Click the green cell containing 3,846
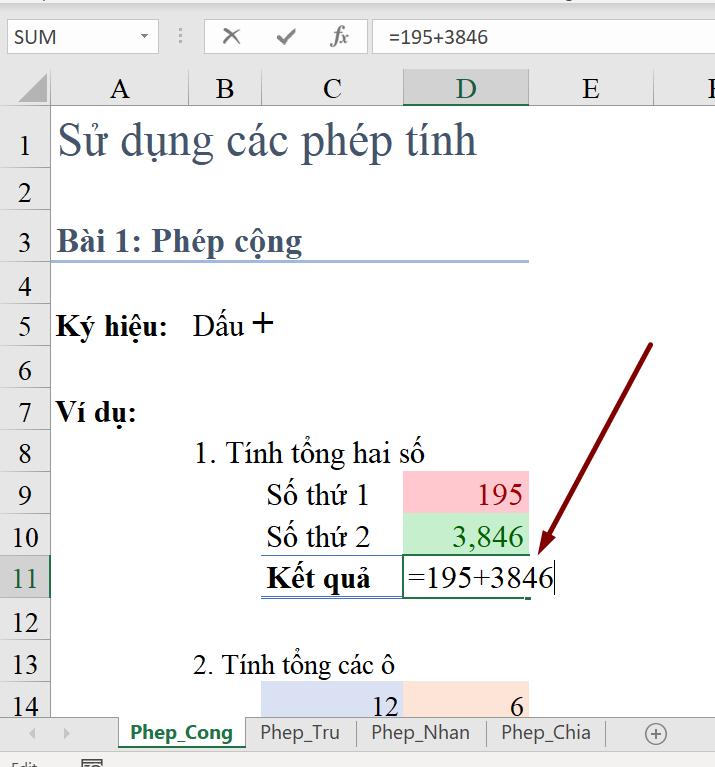715x767 pixels. coord(466,535)
